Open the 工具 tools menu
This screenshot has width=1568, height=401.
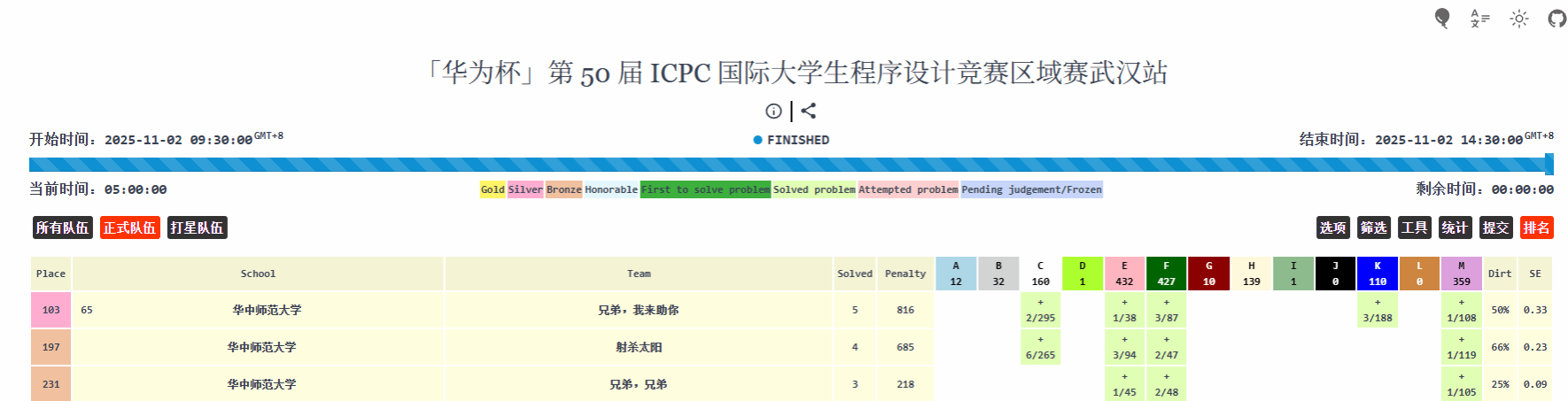(x=1414, y=227)
